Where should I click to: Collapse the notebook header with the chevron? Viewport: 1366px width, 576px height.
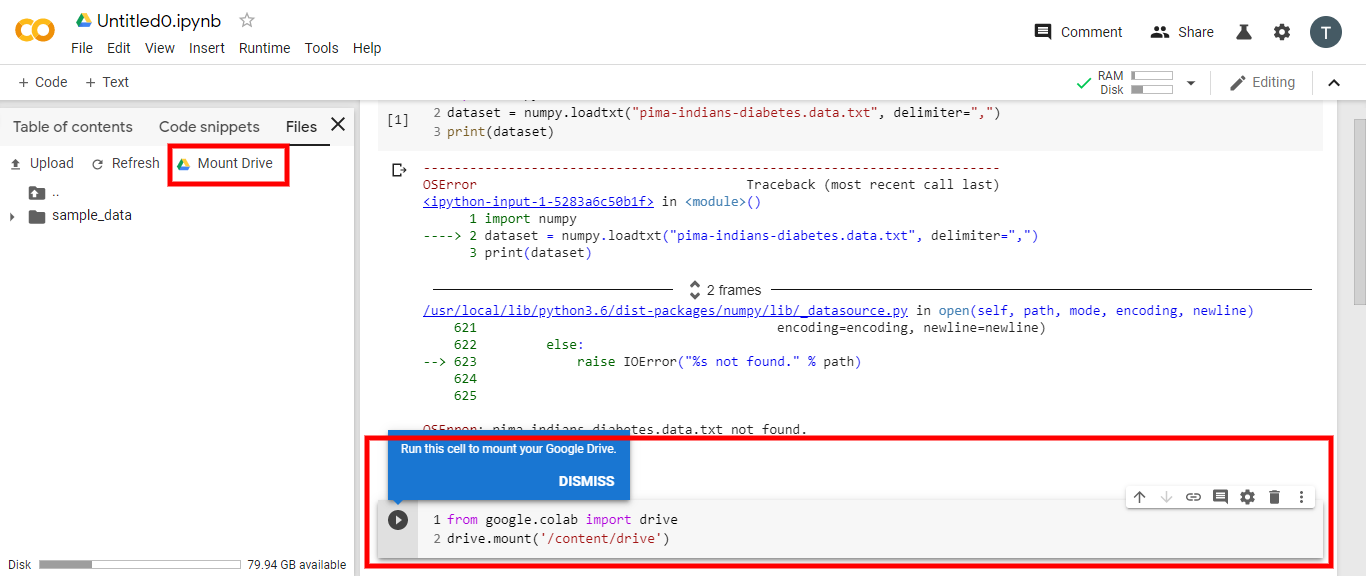point(1334,82)
